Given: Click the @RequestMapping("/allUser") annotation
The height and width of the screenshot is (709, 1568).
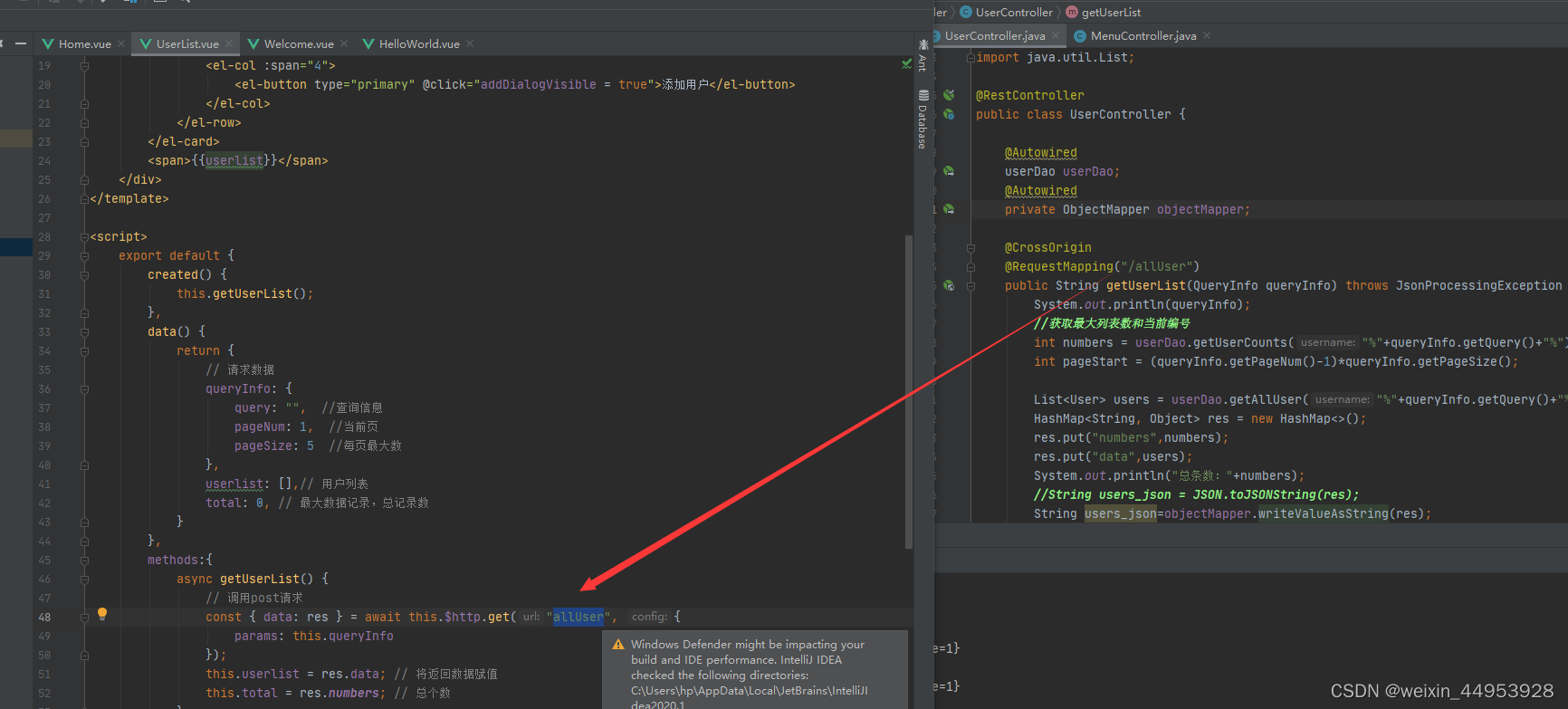Looking at the screenshot, I should [1102, 266].
